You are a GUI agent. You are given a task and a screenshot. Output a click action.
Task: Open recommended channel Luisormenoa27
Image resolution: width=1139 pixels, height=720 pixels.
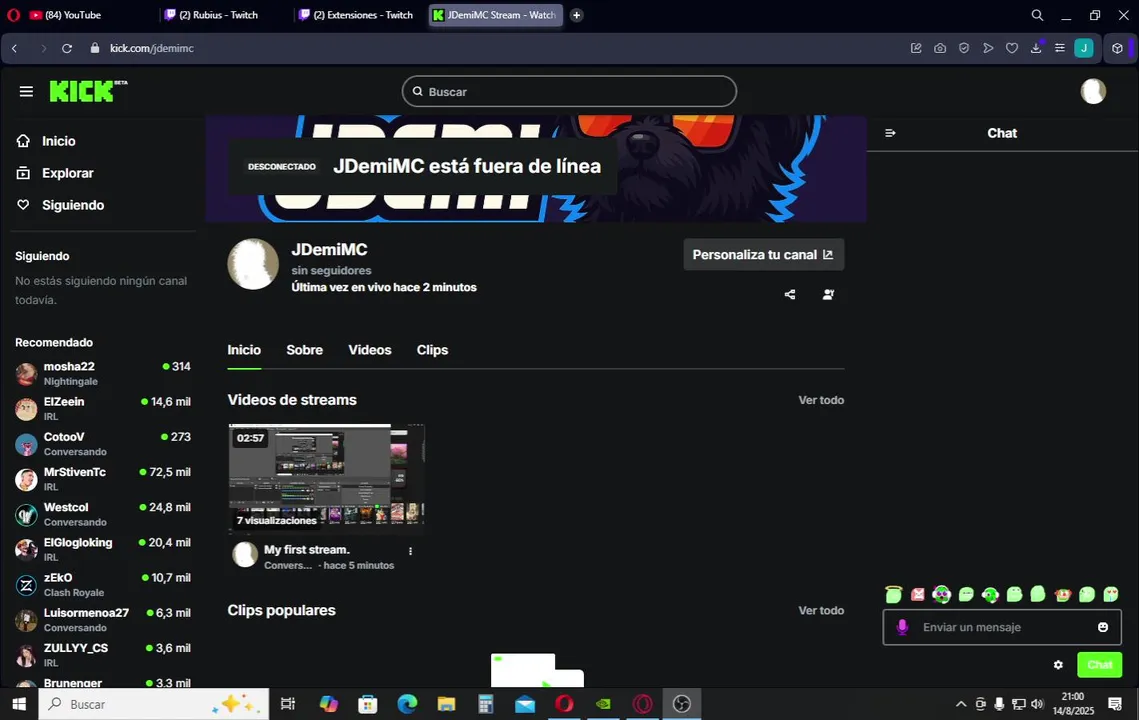tap(102, 620)
